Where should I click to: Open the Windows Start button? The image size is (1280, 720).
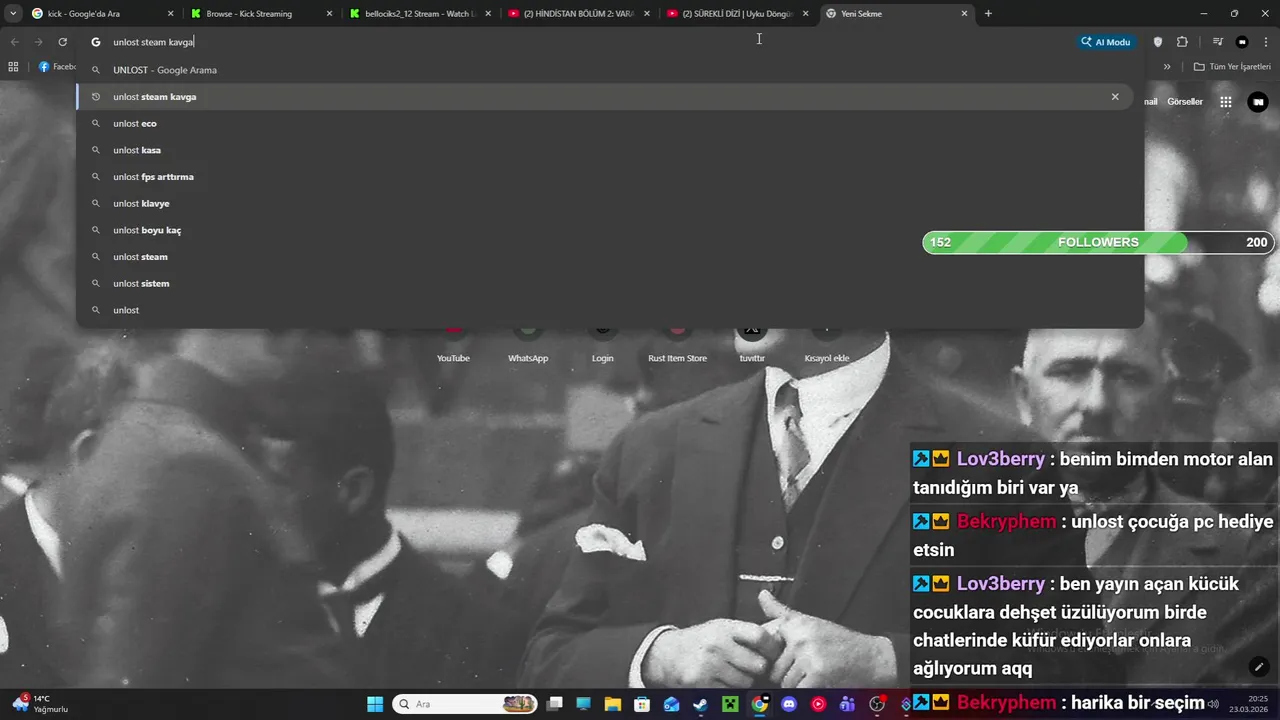(375, 704)
